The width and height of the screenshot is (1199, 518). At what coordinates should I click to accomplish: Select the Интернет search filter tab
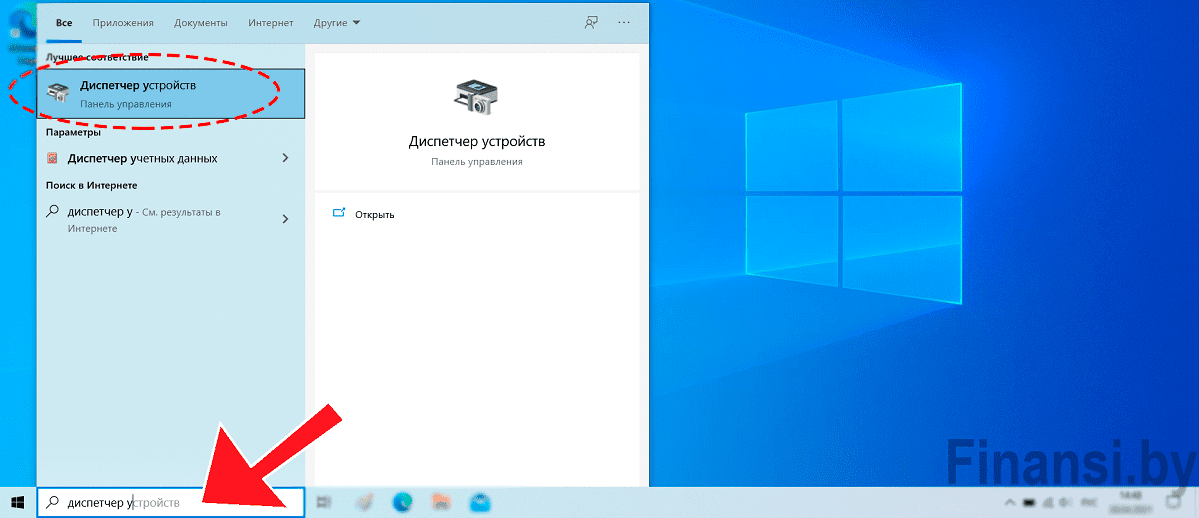click(x=273, y=22)
